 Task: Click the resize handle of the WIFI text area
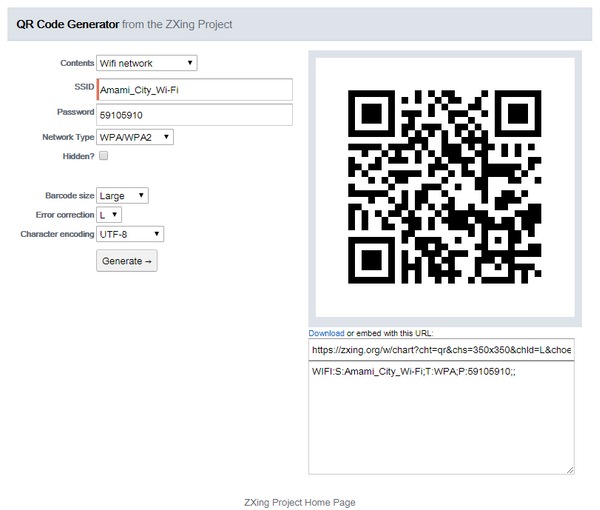tap(570, 470)
